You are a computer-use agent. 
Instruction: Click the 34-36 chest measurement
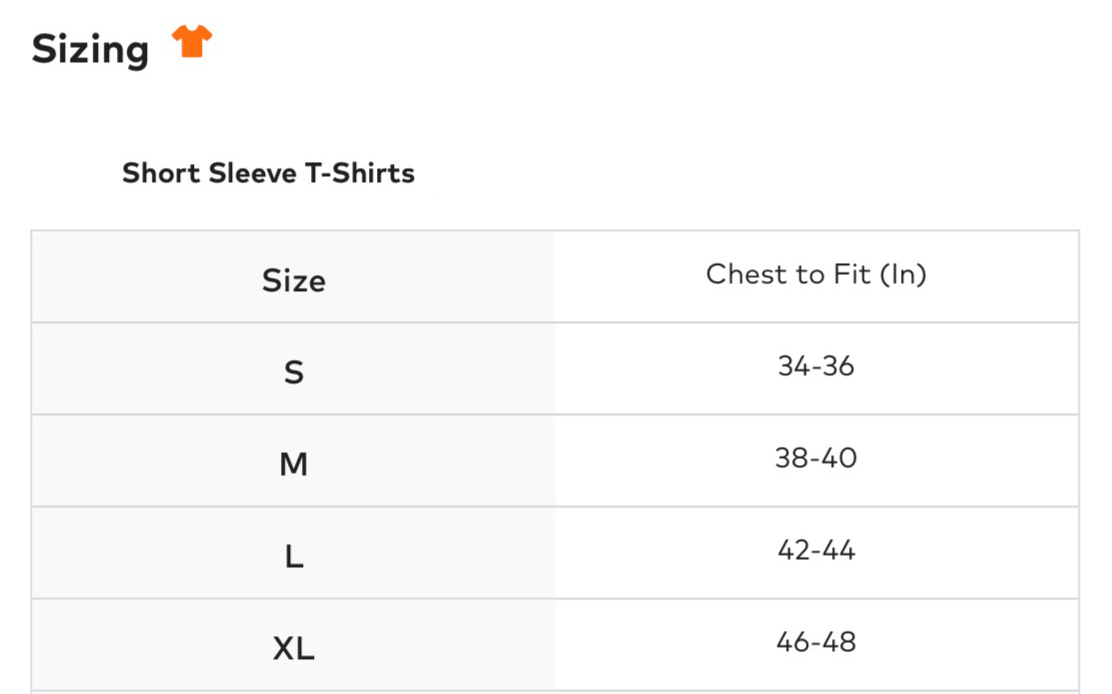pyautogui.click(x=816, y=366)
